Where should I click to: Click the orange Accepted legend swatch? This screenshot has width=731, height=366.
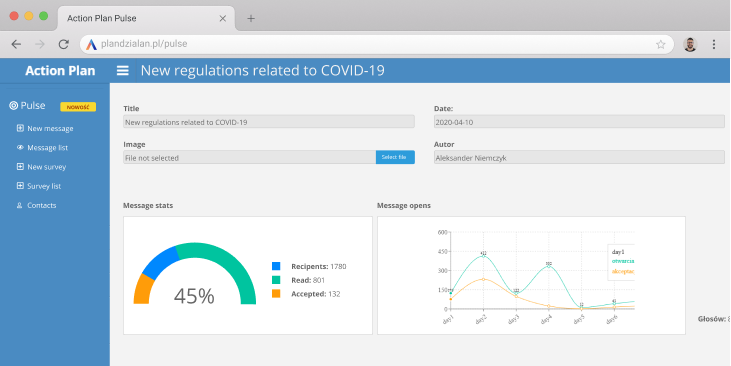point(276,293)
